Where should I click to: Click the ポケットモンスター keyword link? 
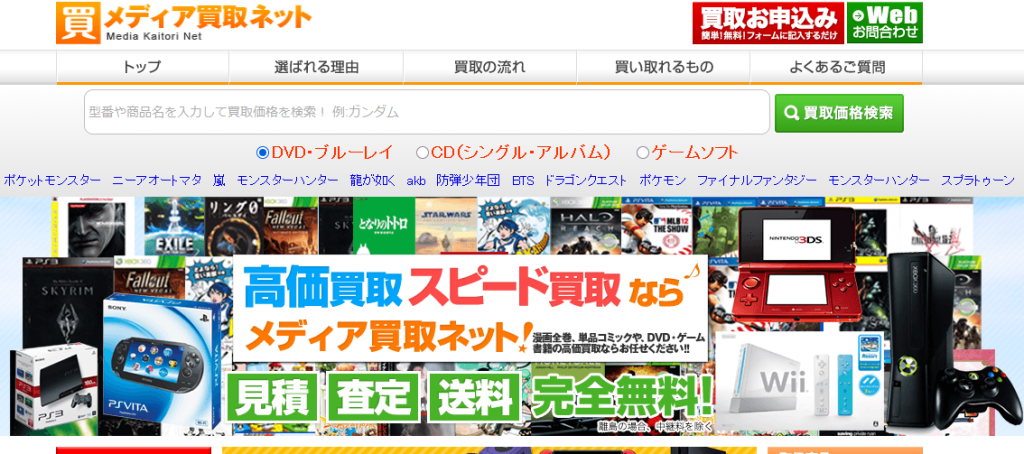[x=52, y=180]
